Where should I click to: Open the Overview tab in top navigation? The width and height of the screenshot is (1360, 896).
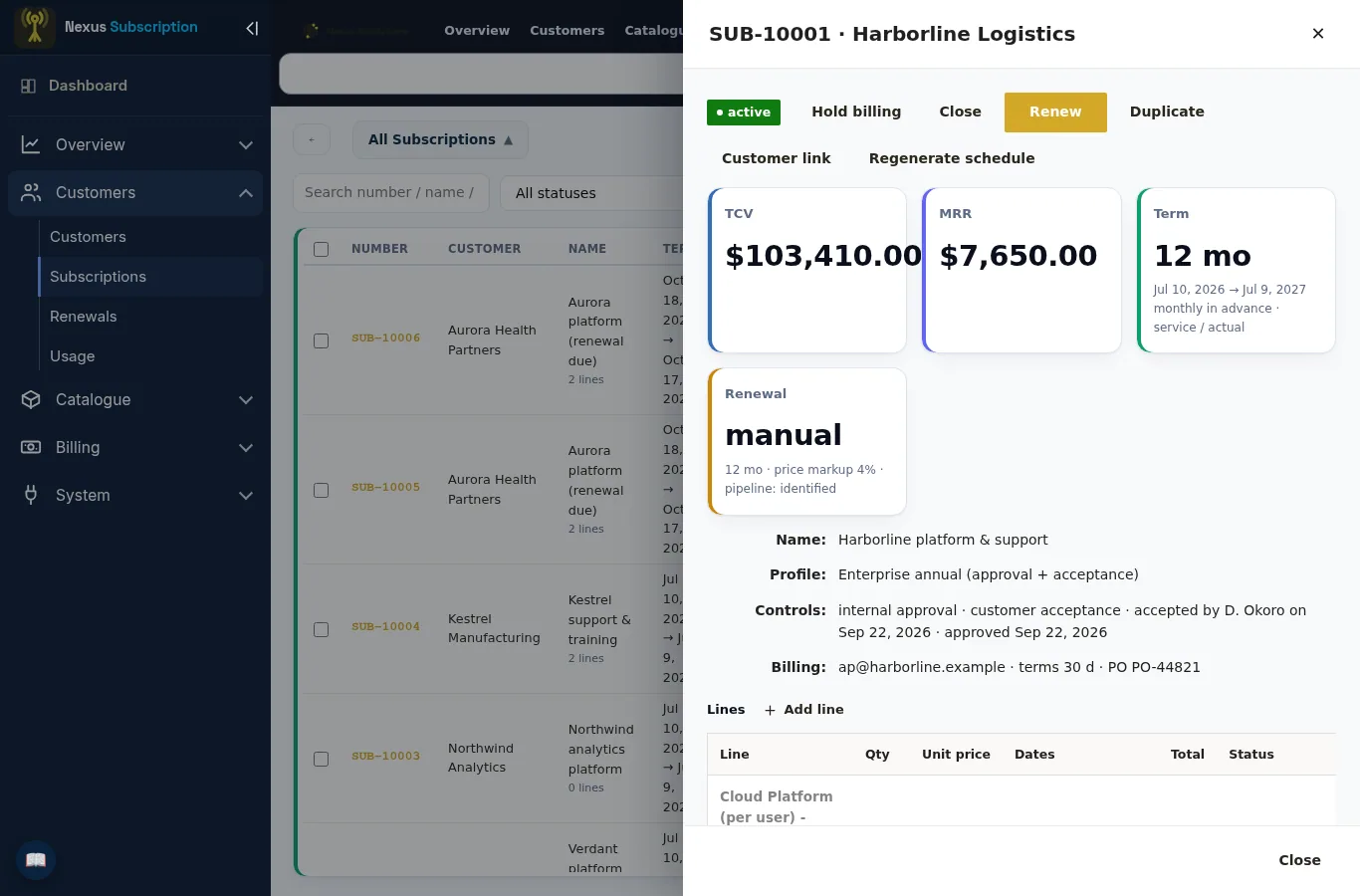(477, 31)
